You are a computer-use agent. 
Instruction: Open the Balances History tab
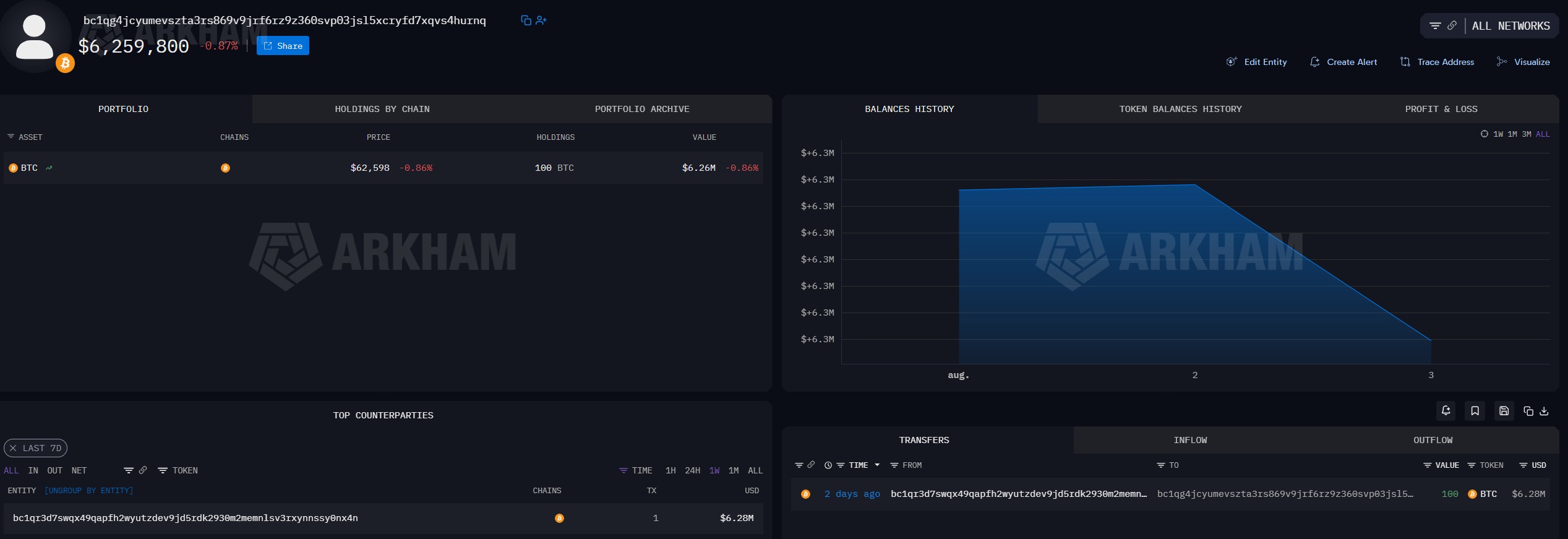point(909,109)
